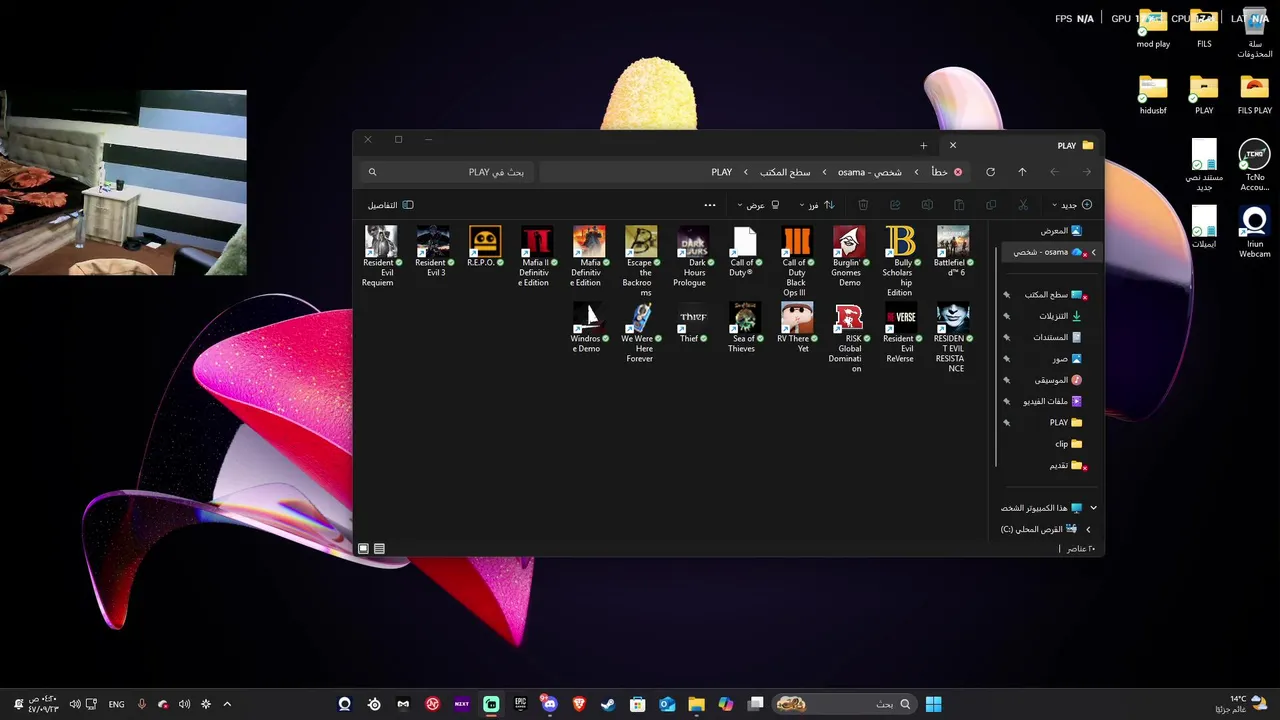Image resolution: width=1280 pixels, height=720 pixels.
Task: Select the Resident Evil 3 shortcut
Action: click(x=432, y=251)
